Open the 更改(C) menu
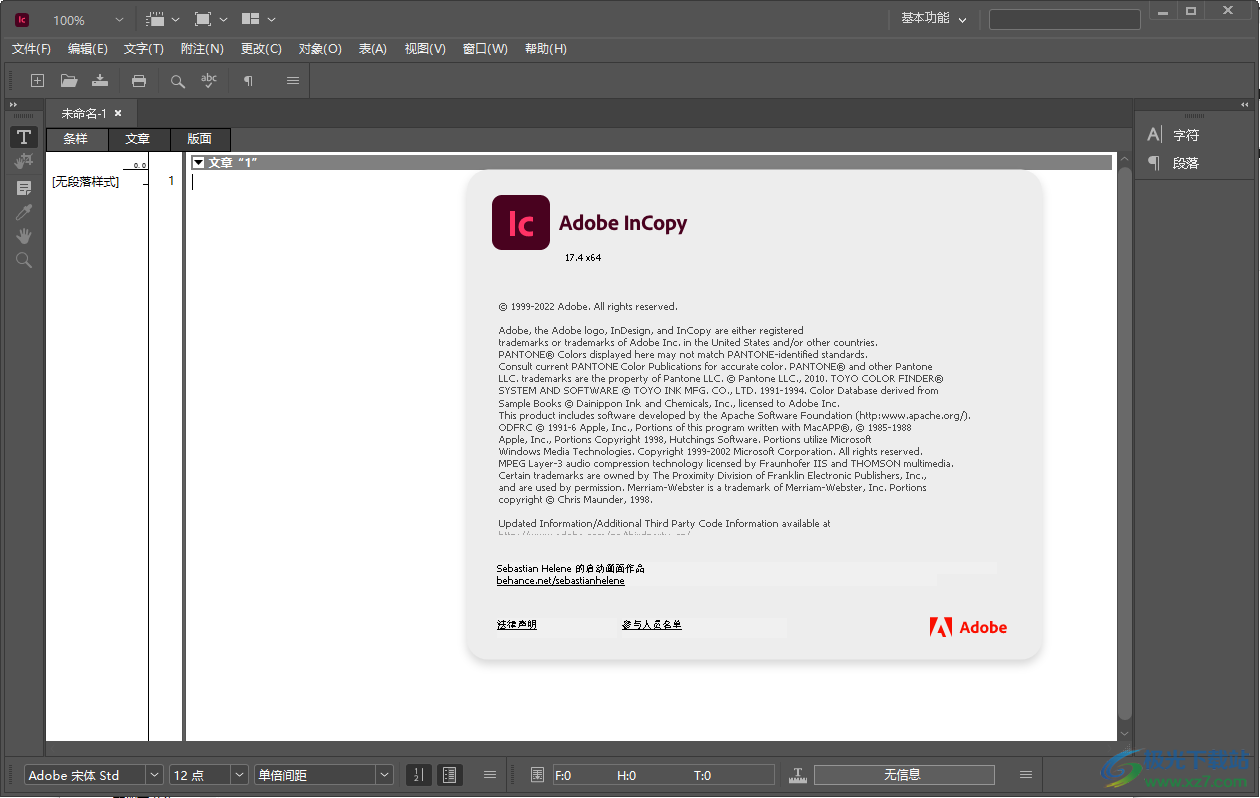Image resolution: width=1260 pixels, height=798 pixels. point(261,49)
